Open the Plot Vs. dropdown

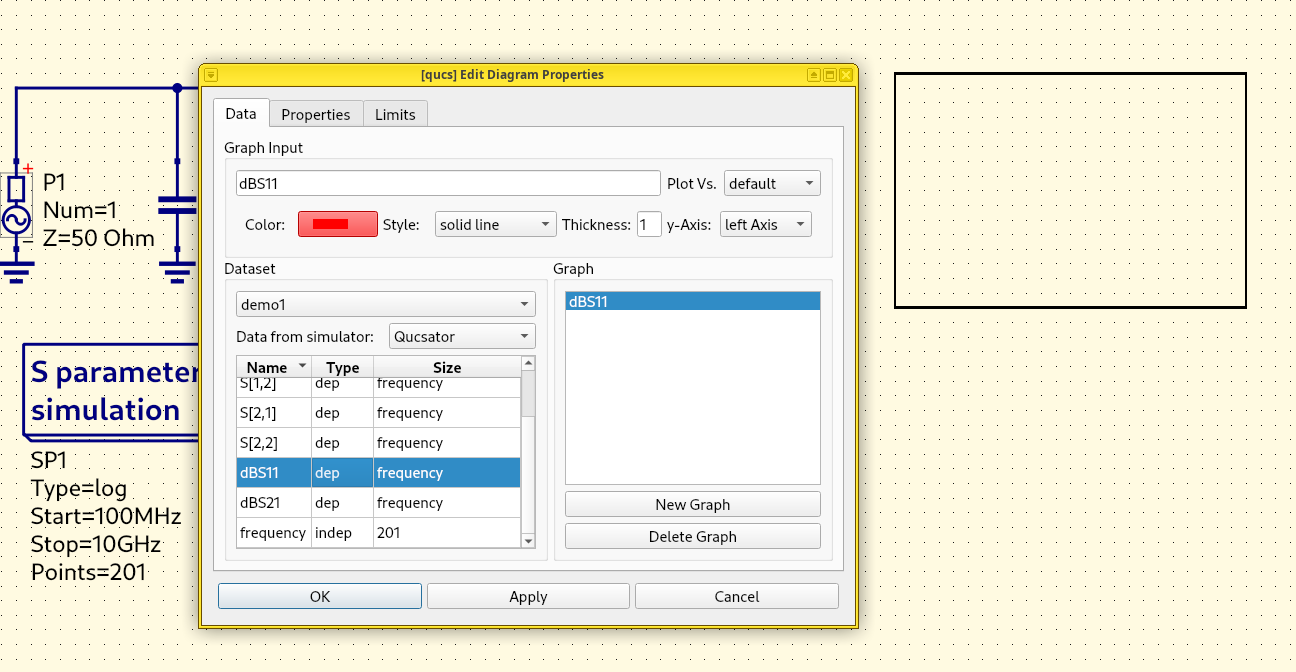coord(771,183)
